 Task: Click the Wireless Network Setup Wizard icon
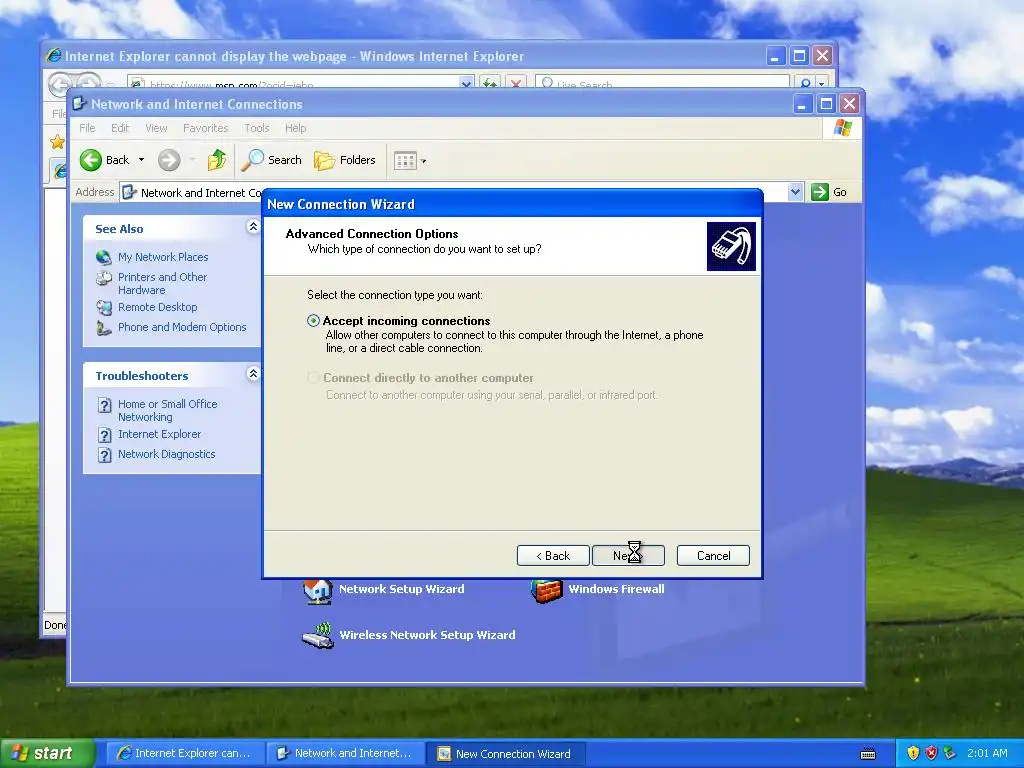tap(318, 635)
